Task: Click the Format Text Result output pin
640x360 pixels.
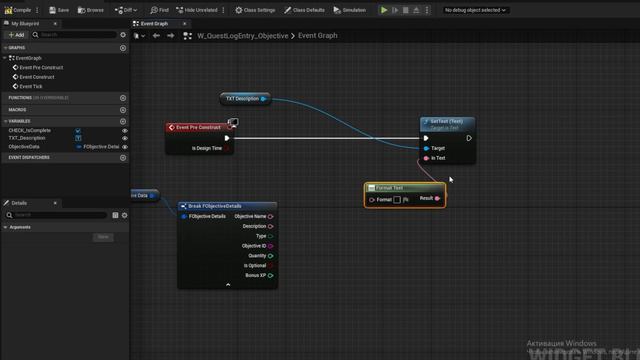Action: [437, 198]
